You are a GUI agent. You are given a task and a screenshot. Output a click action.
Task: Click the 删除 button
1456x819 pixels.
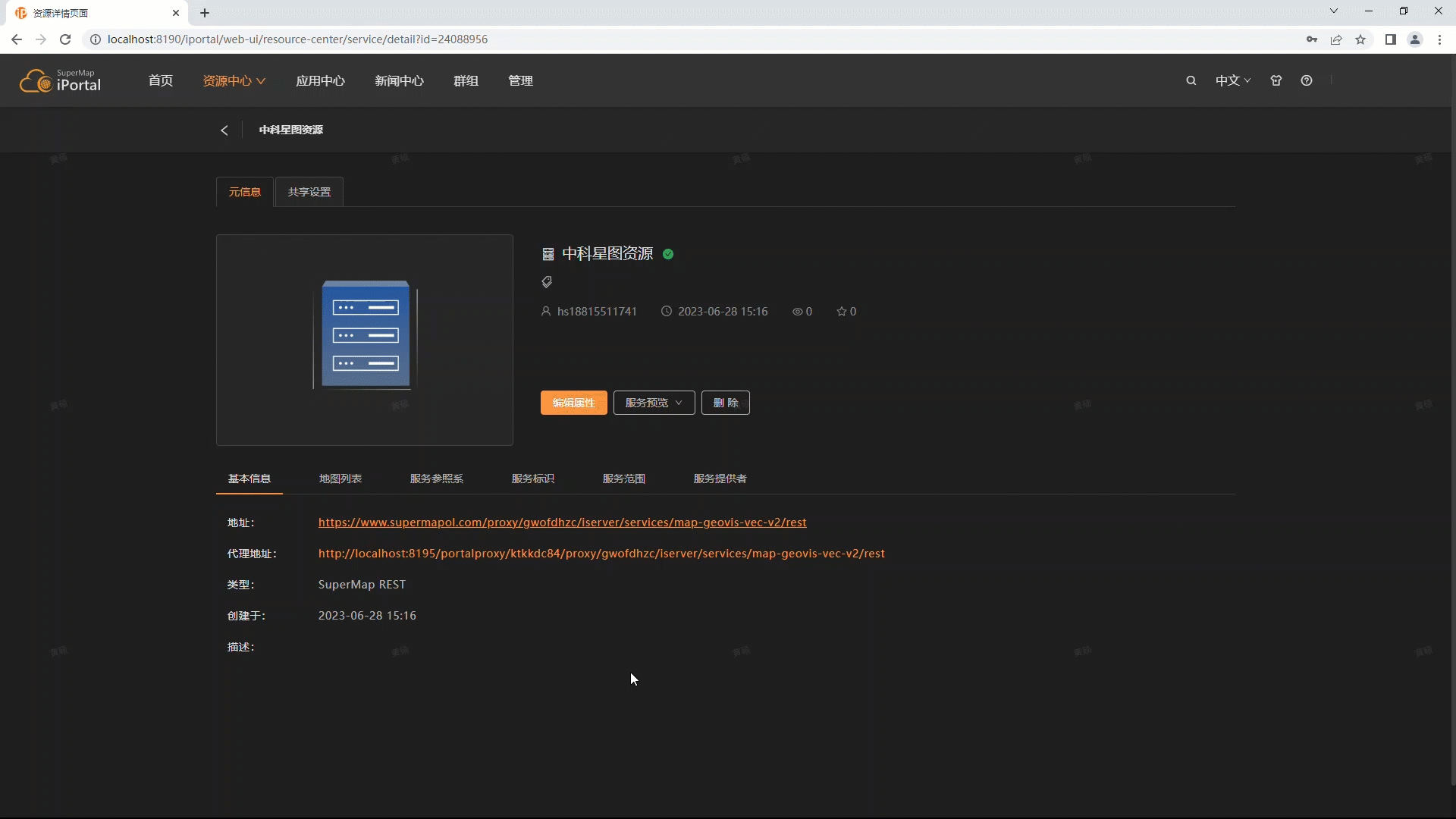[726, 403]
